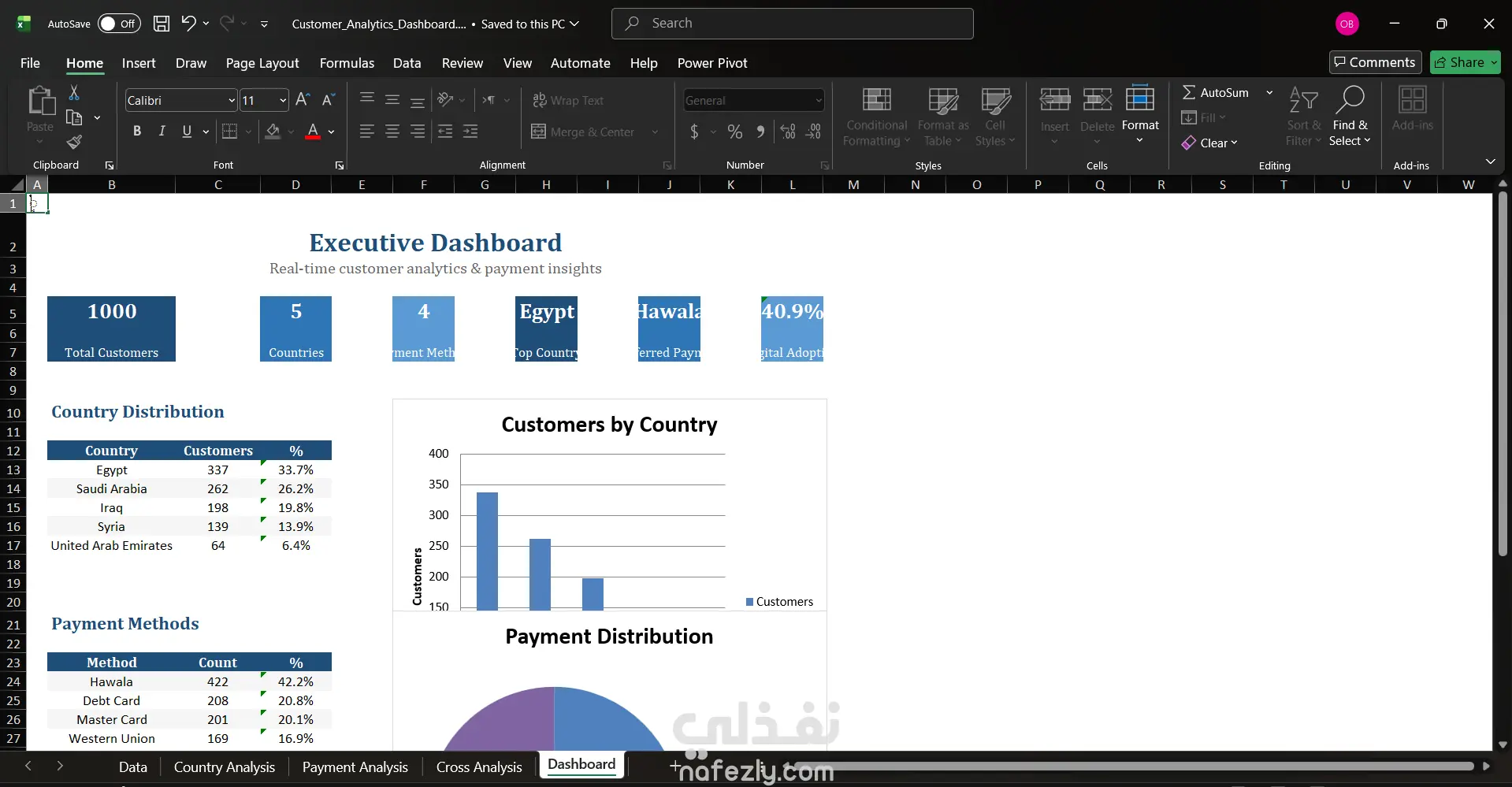Expand the General number format dropdown
This screenshot has width=1512, height=787.
click(819, 101)
